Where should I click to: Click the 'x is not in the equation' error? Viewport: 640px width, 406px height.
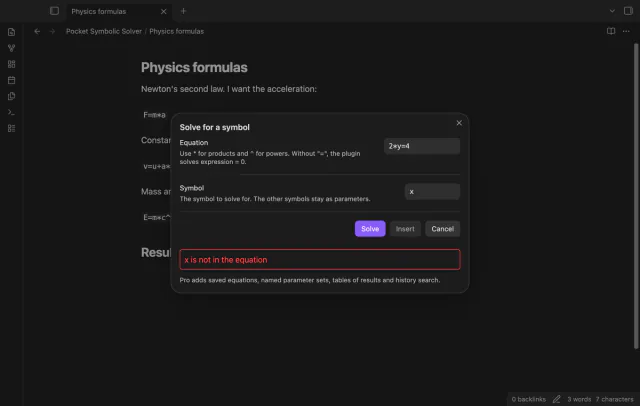pyautogui.click(x=320, y=260)
